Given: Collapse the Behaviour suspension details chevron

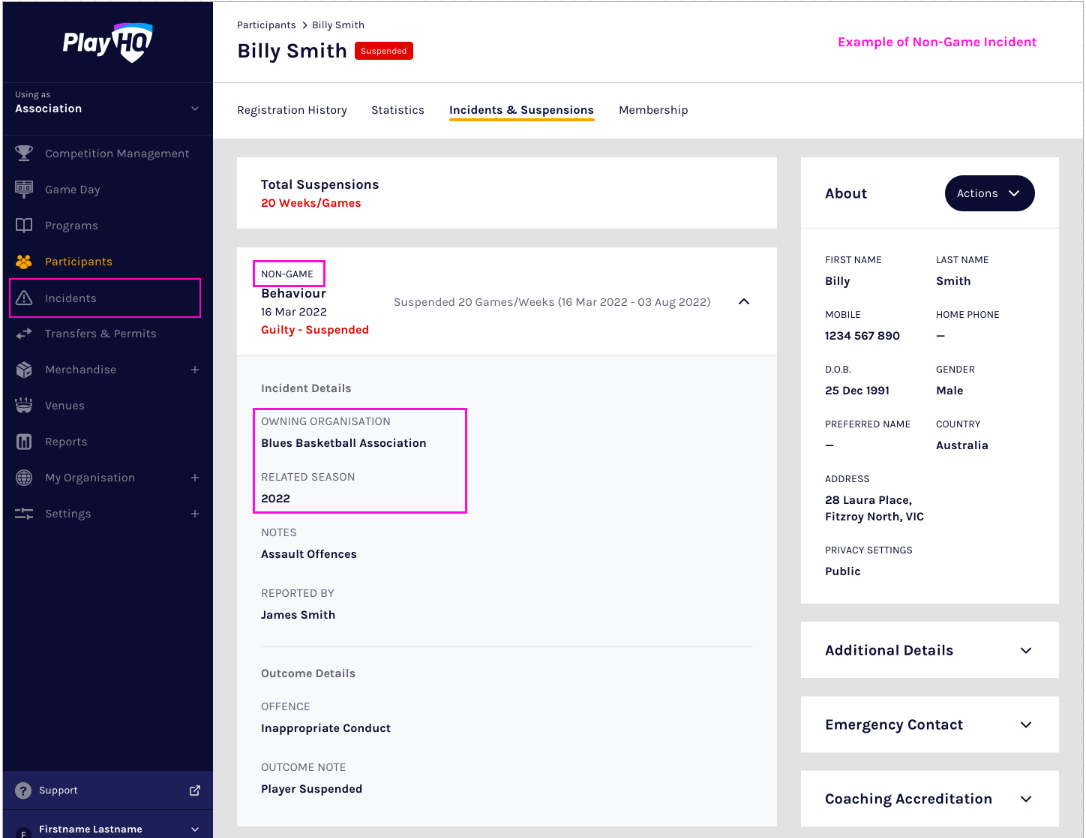Looking at the screenshot, I should click(743, 301).
